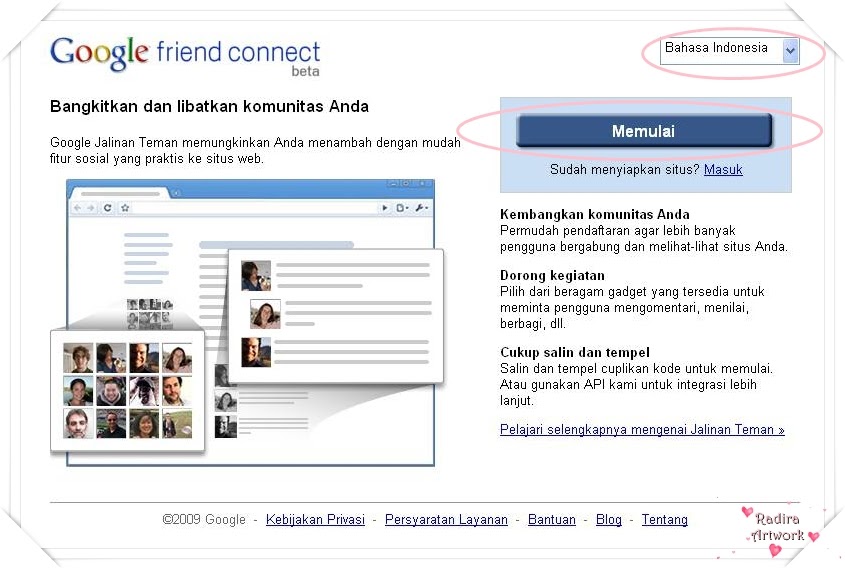The width and height of the screenshot is (845, 569).
Task: Select the text Cukup salin dan tempel
Action: 574,352
